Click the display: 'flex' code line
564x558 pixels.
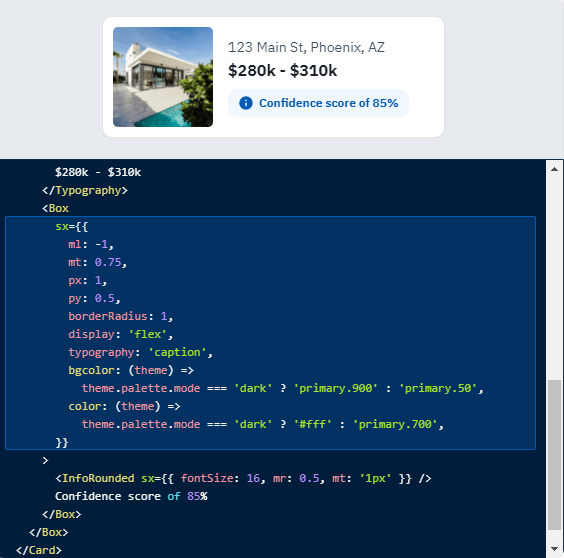120,334
